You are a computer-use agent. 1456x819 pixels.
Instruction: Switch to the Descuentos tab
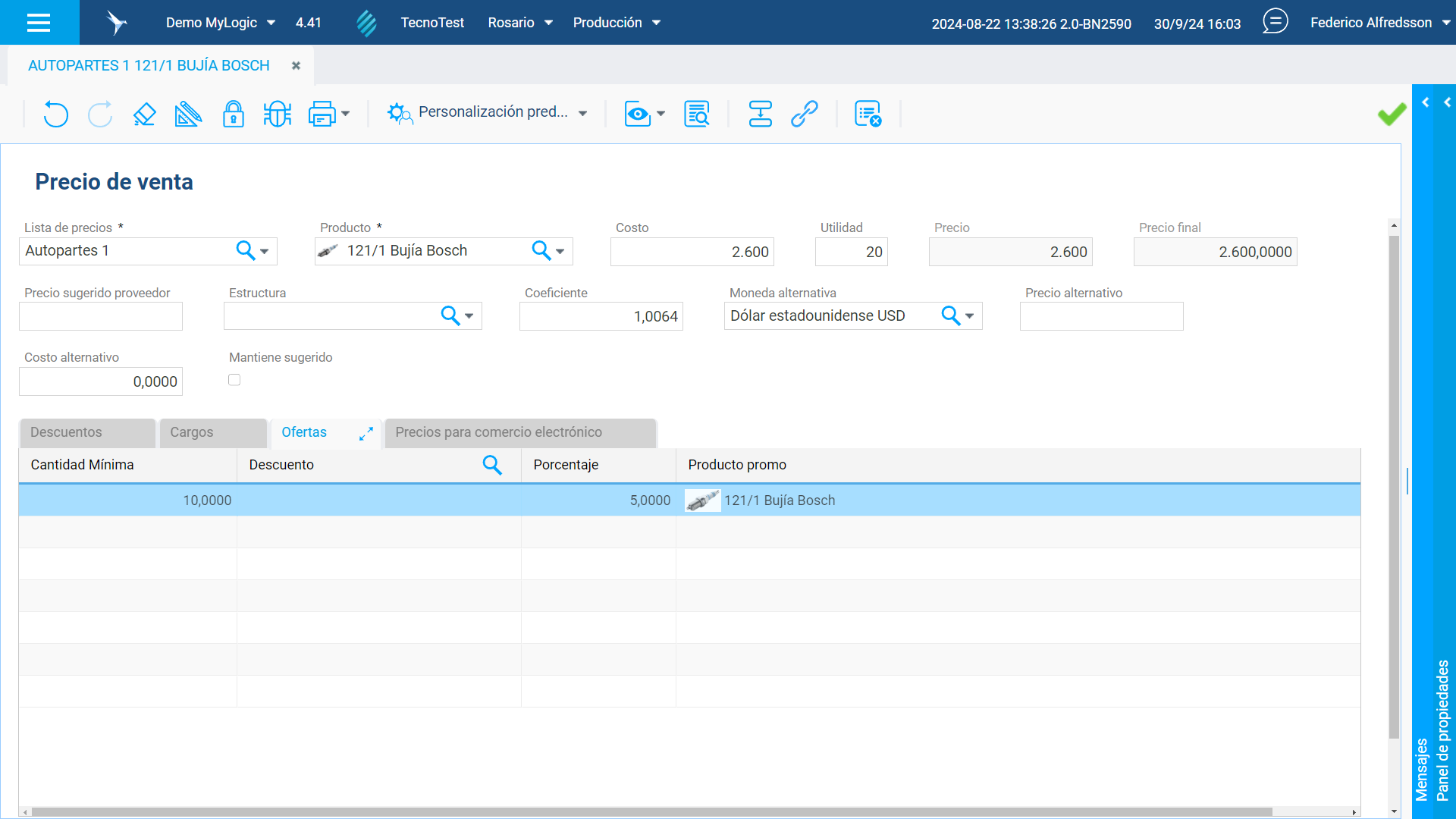click(x=87, y=432)
